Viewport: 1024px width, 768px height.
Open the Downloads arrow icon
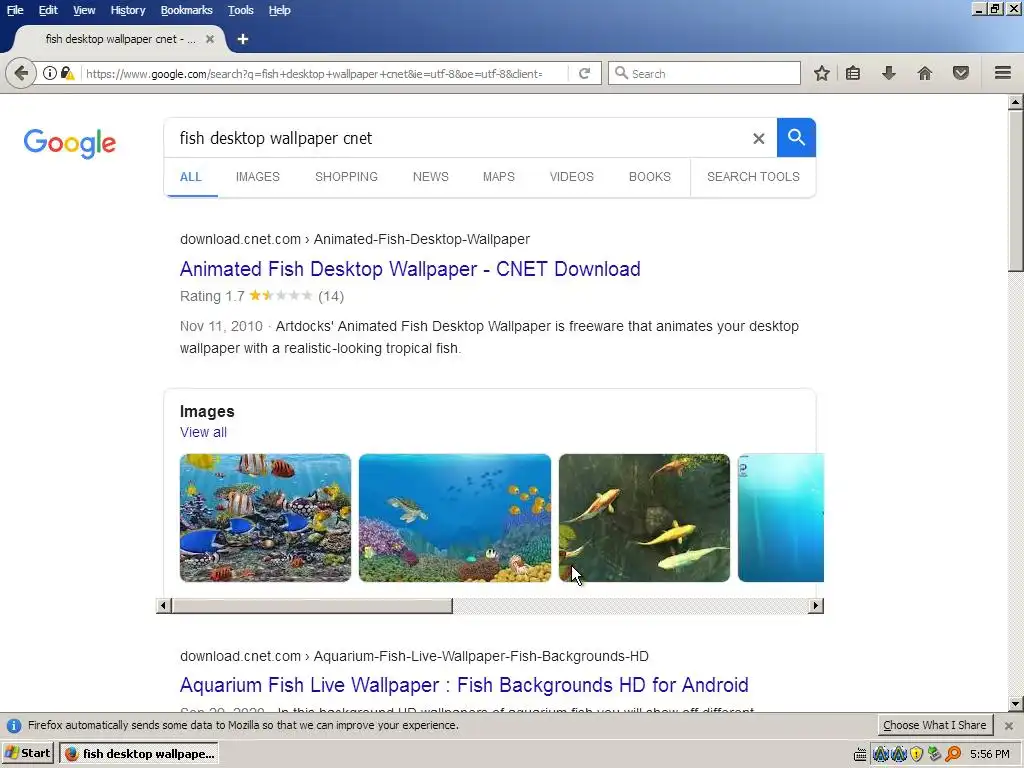click(889, 73)
